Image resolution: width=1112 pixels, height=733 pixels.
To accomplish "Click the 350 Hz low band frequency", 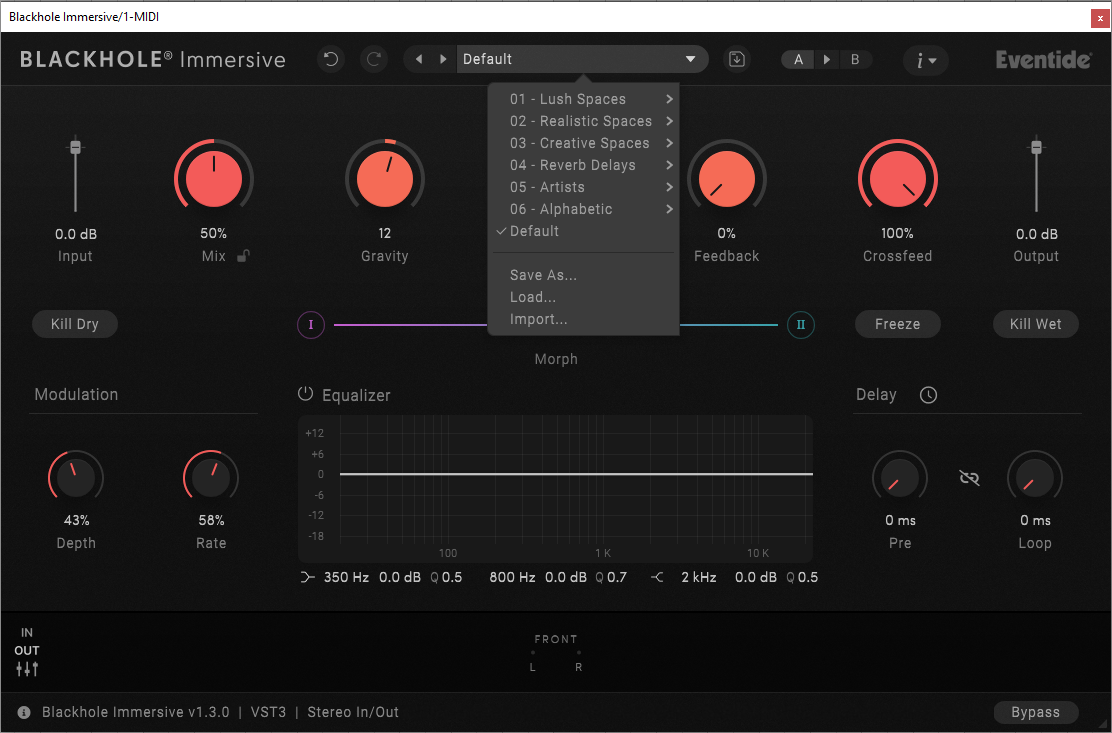I will (346, 578).
